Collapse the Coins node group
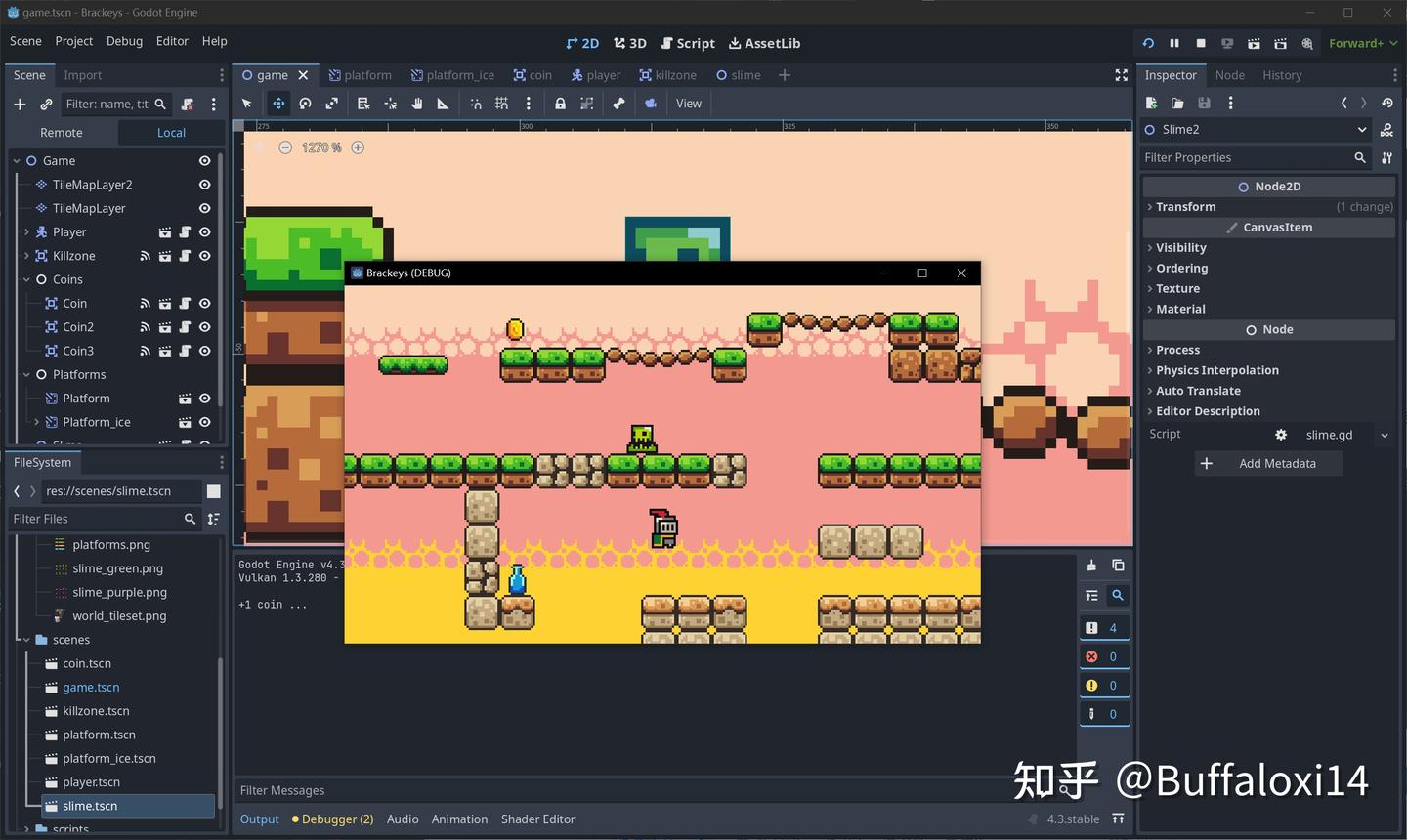 click(26, 279)
